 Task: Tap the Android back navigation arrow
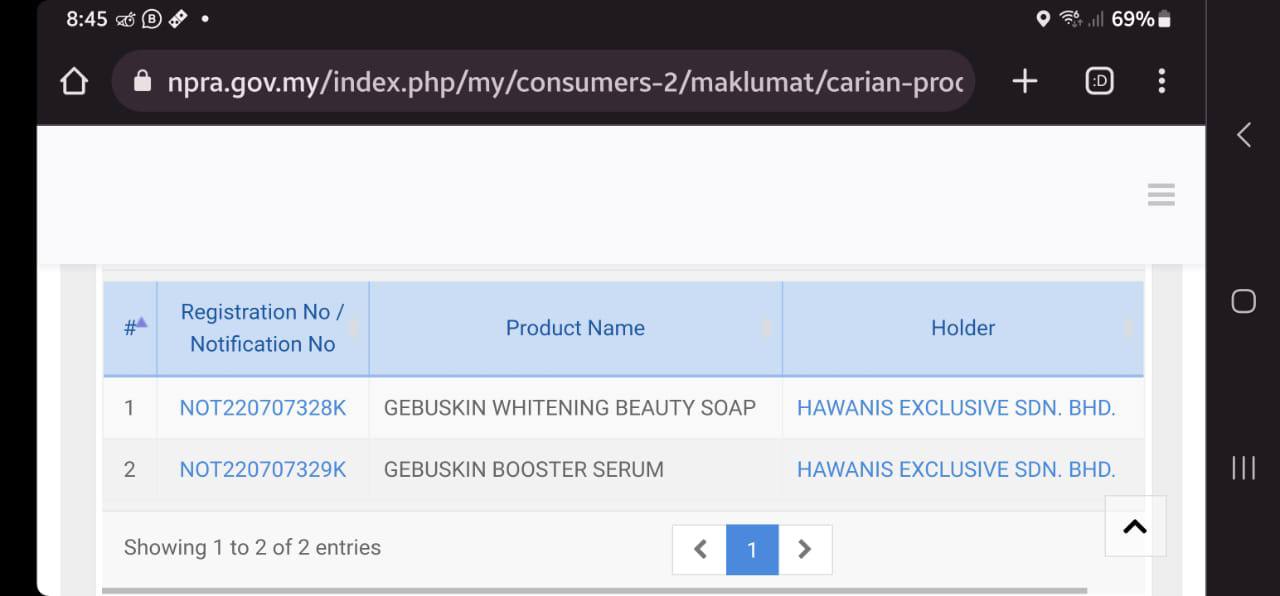[x=1243, y=135]
